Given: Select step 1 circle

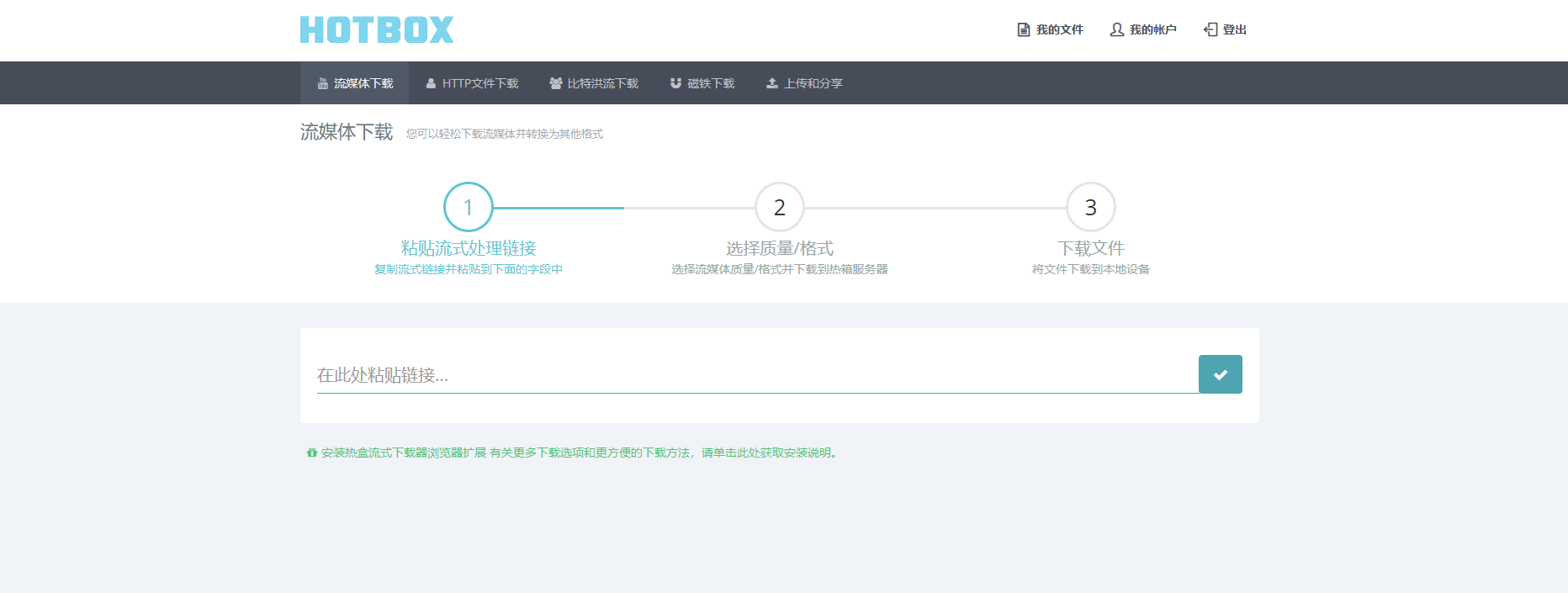Looking at the screenshot, I should (x=469, y=207).
